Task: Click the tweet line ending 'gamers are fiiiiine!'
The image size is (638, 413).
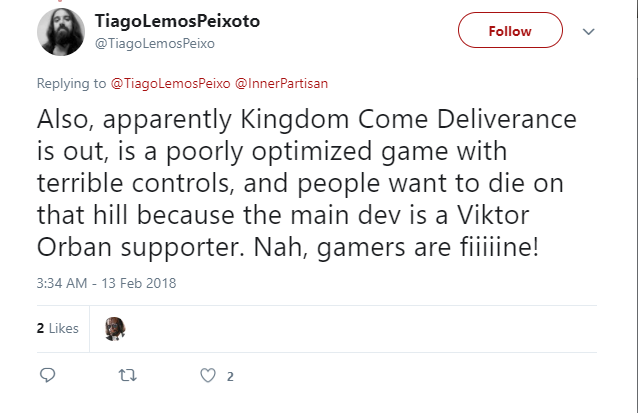Action: [288, 247]
